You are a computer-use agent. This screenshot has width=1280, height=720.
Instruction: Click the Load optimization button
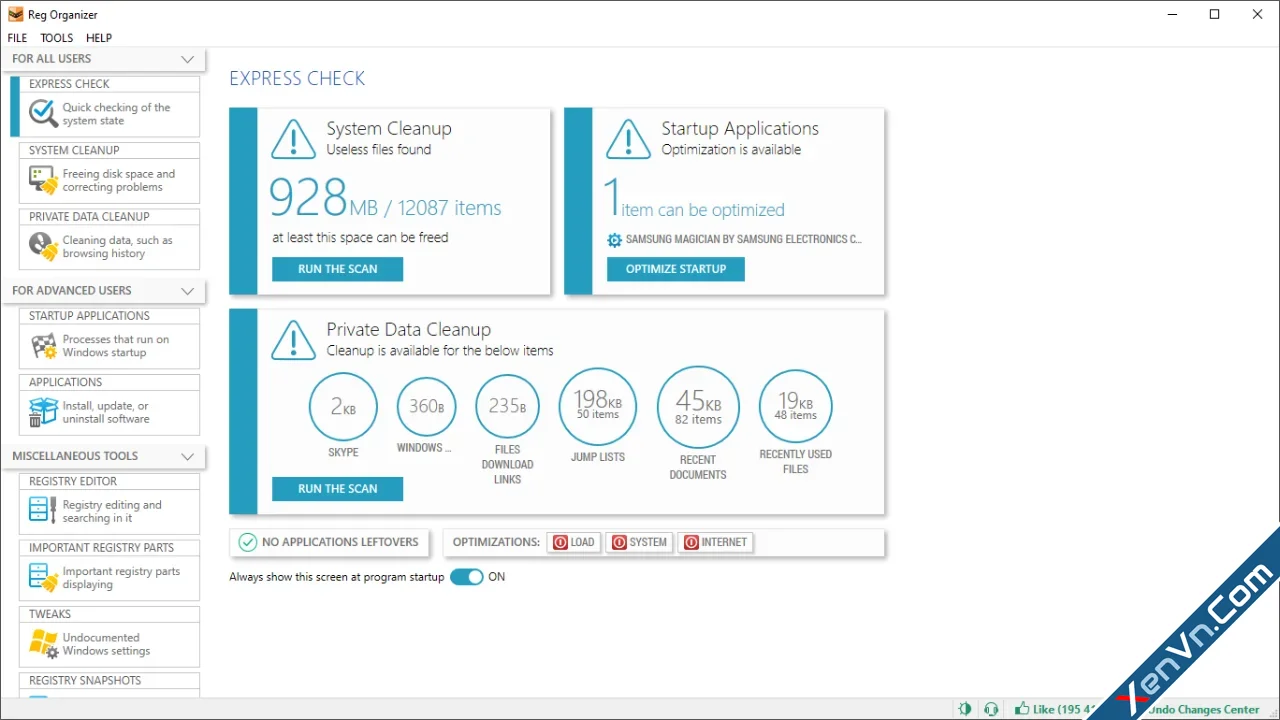(574, 542)
